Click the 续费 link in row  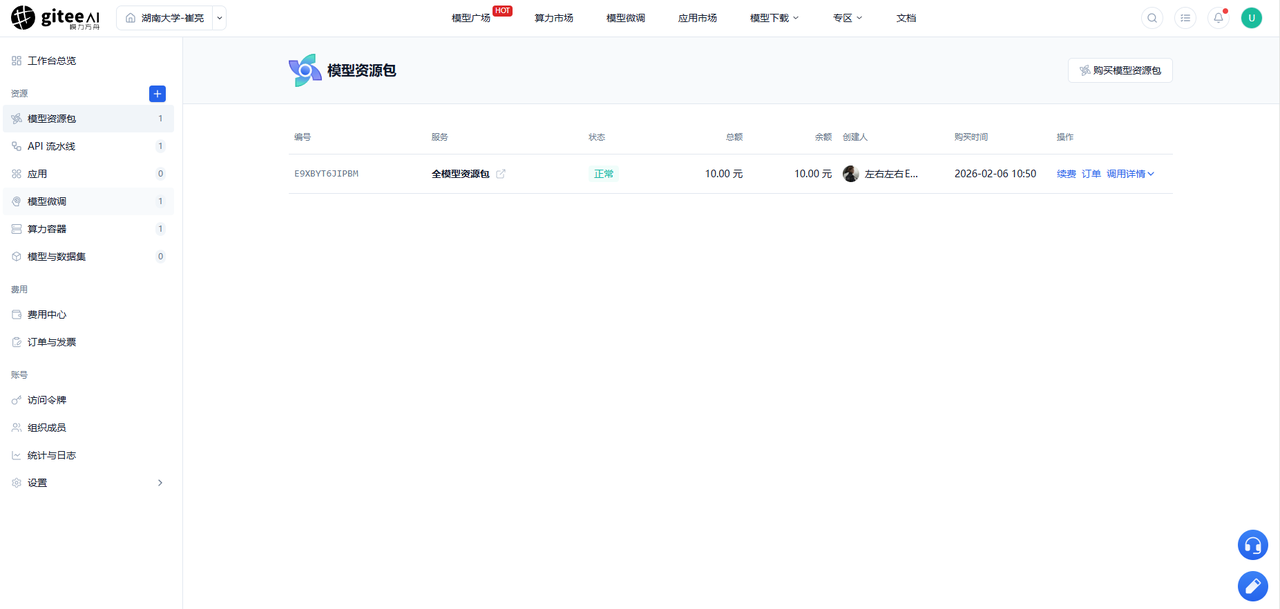(x=1066, y=174)
